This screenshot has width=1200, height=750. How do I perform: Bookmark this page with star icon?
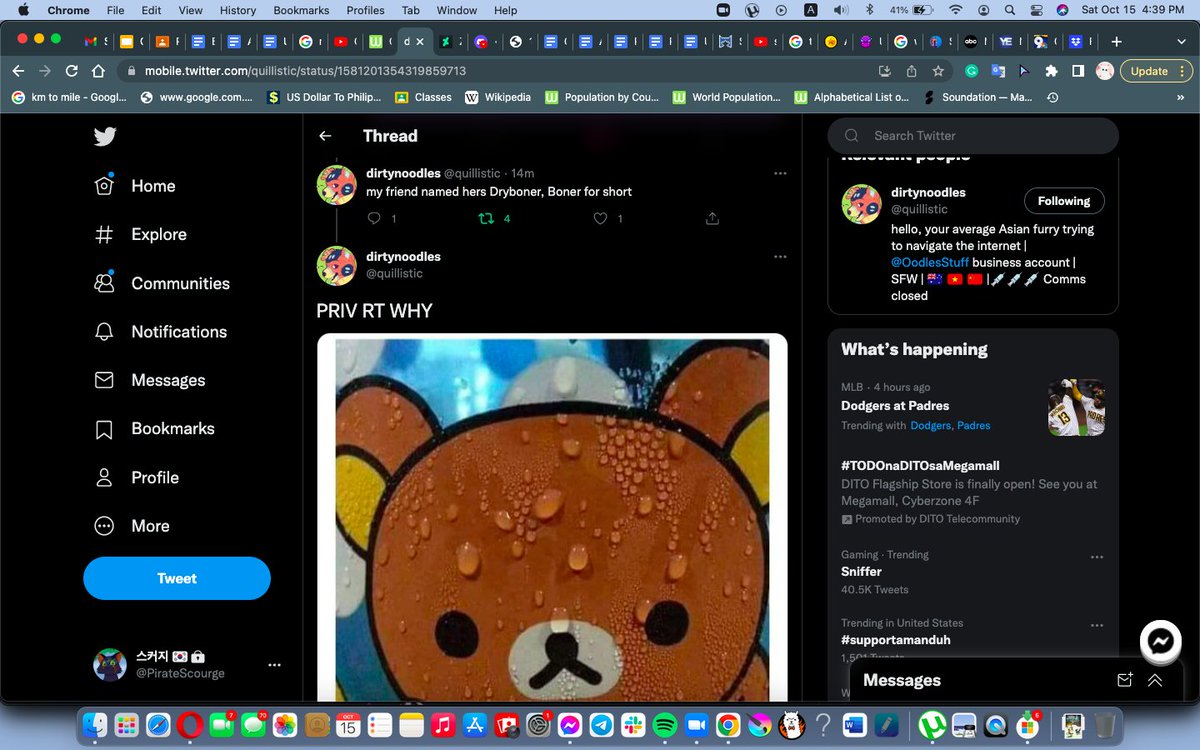(938, 71)
